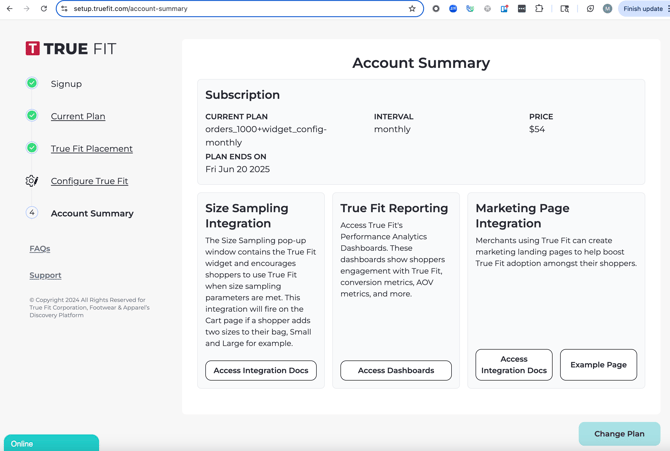This screenshot has width=670, height=451.
Task: Open the Support link
Action: (45, 275)
